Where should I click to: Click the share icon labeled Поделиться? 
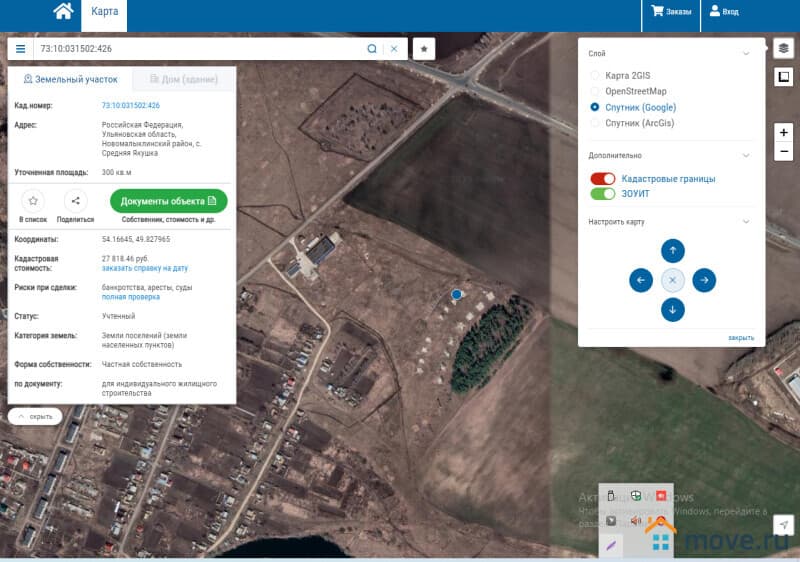tap(76, 201)
